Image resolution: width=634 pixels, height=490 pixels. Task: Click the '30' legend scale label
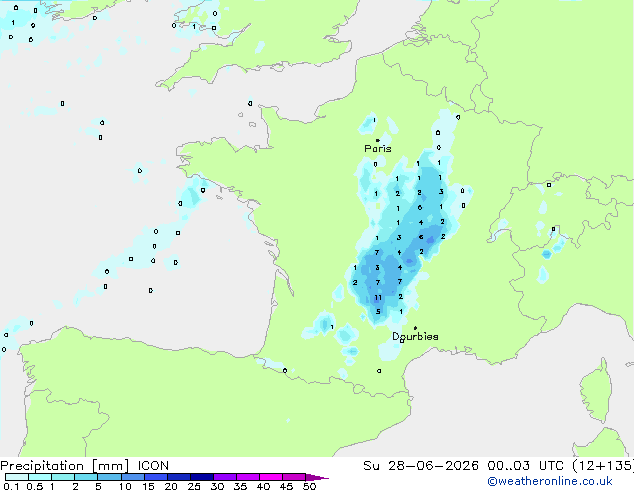tap(217, 486)
